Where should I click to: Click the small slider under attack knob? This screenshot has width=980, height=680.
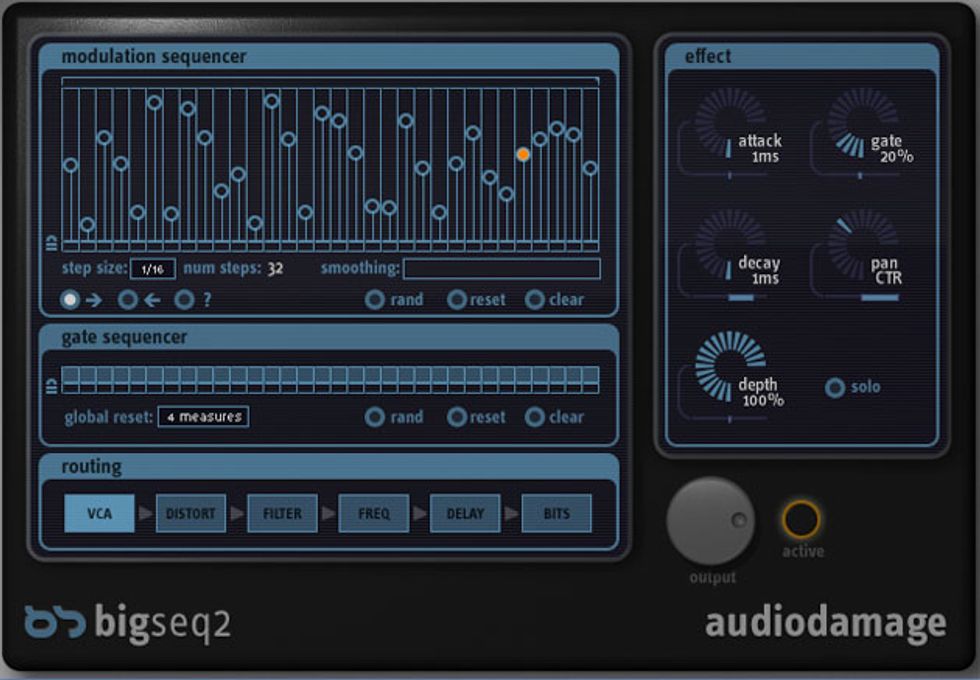pos(729,176)
